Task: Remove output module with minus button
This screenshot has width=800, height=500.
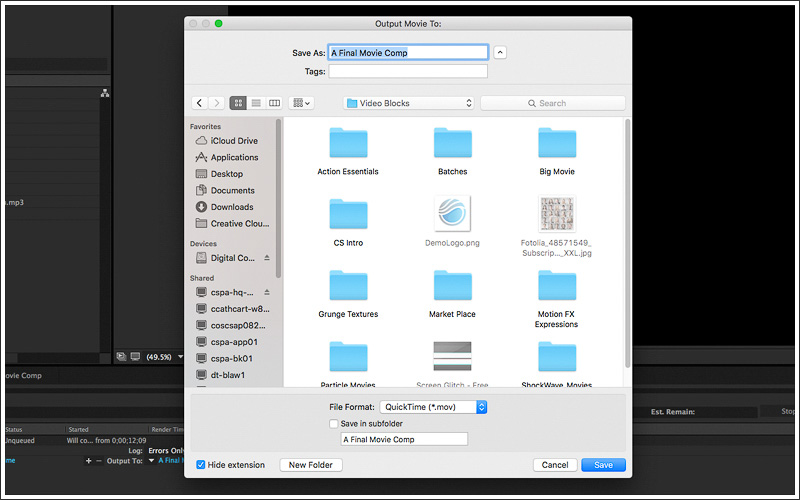Action: tap(99, 461)
